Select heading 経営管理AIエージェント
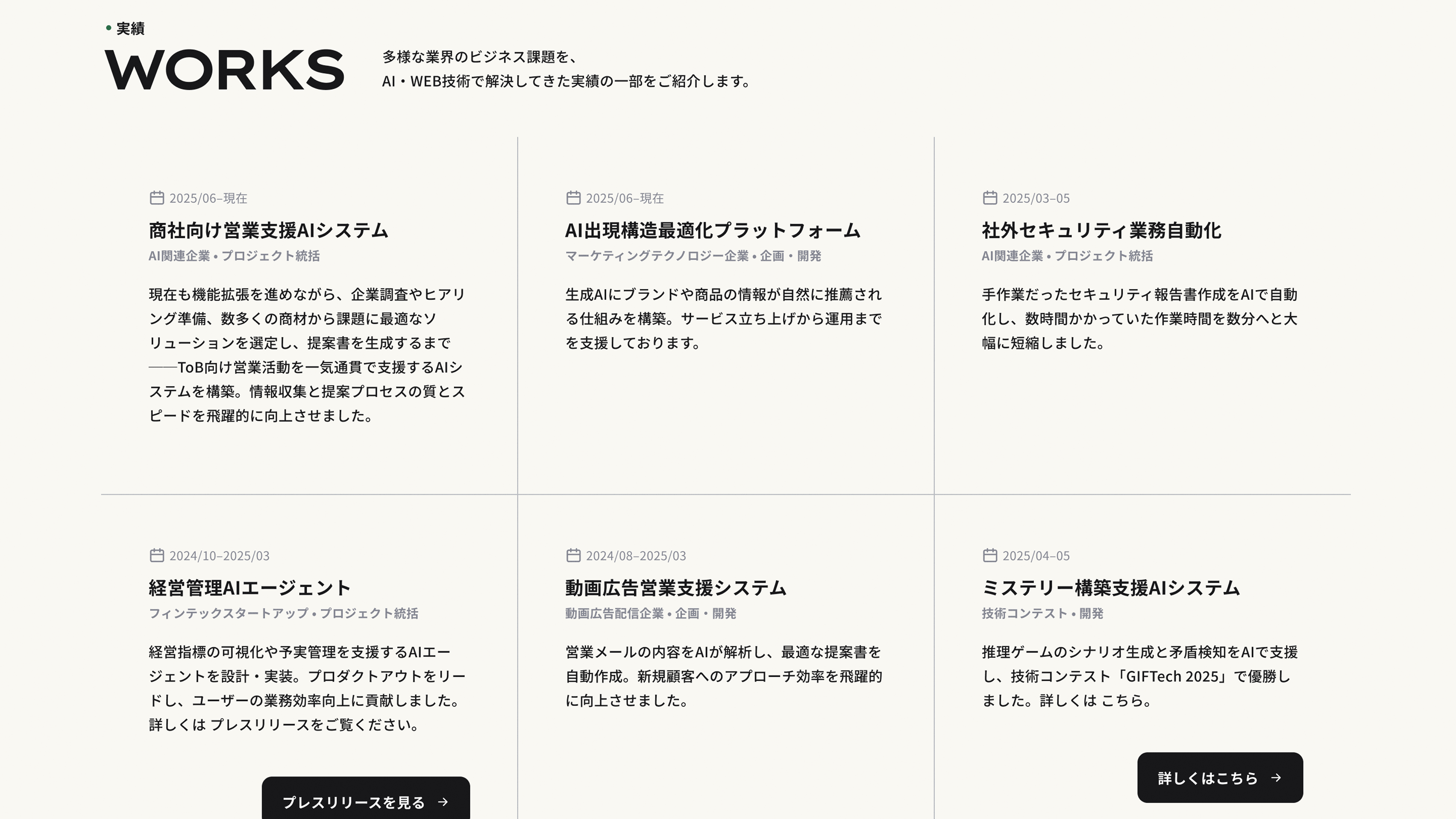1456x819 pixels. pos(250,588)
